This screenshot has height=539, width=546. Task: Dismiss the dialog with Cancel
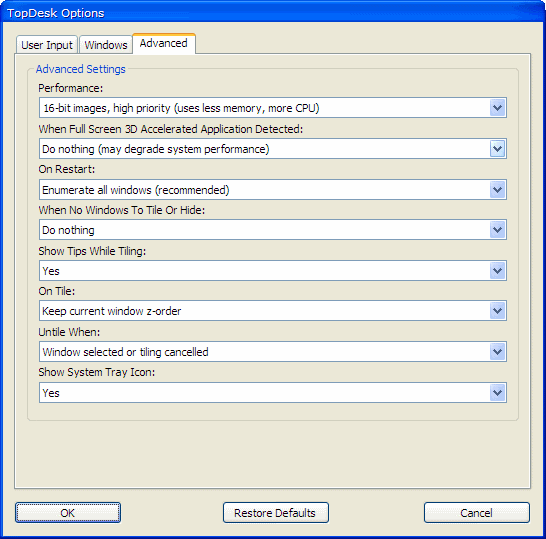pos(476,513)
